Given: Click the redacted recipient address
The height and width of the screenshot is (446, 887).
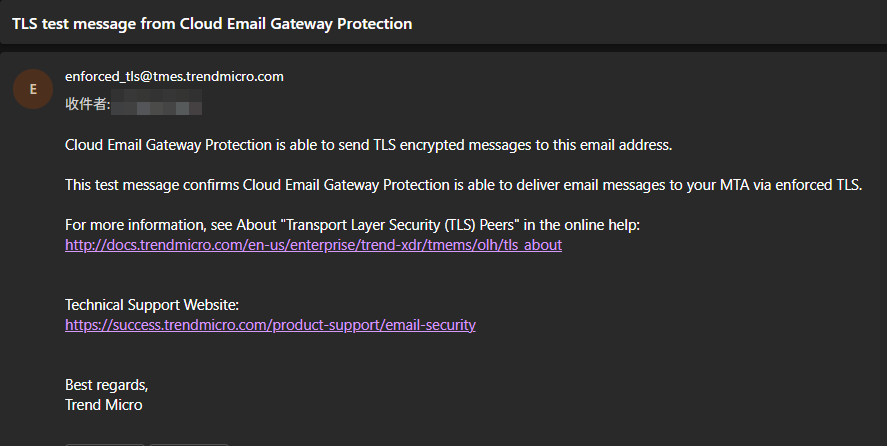Looking at the screenshot, I should (157, 103).
